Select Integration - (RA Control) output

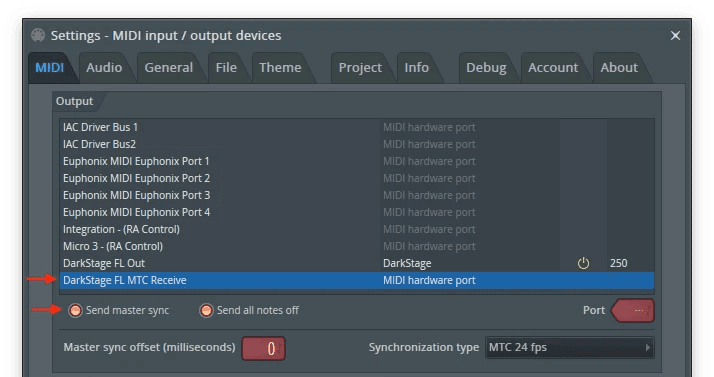tap(357, 229)
